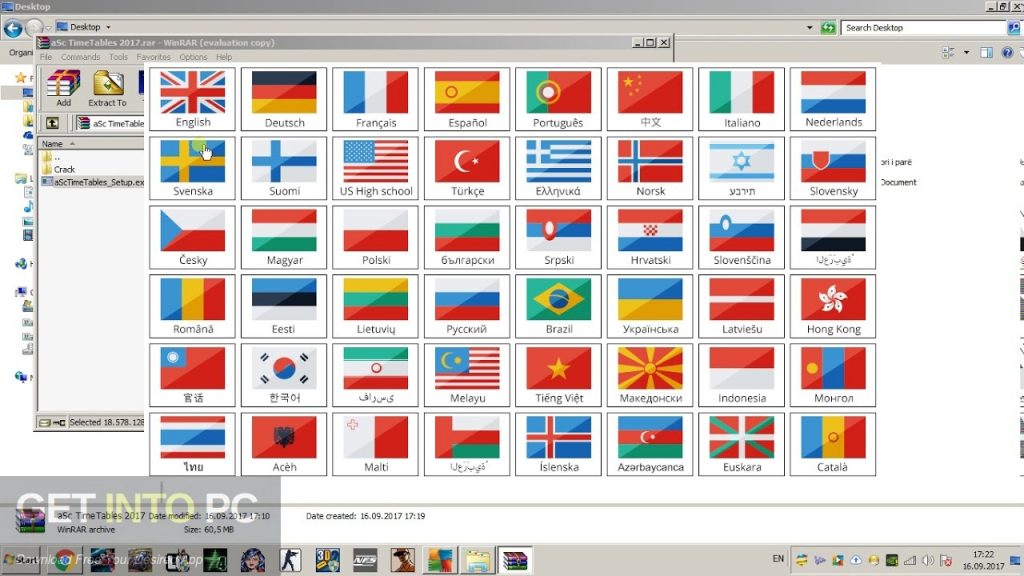
Task: Choose Acèh language tile
Action: point(284,444)
